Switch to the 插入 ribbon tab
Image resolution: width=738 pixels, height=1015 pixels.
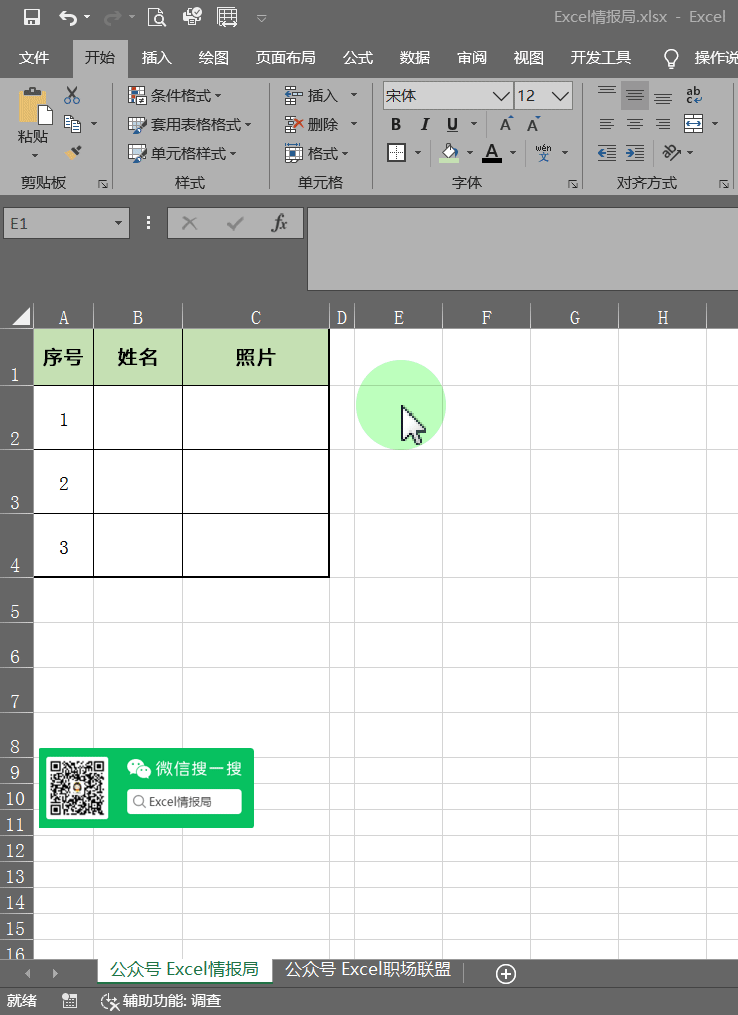pos(157,58)
